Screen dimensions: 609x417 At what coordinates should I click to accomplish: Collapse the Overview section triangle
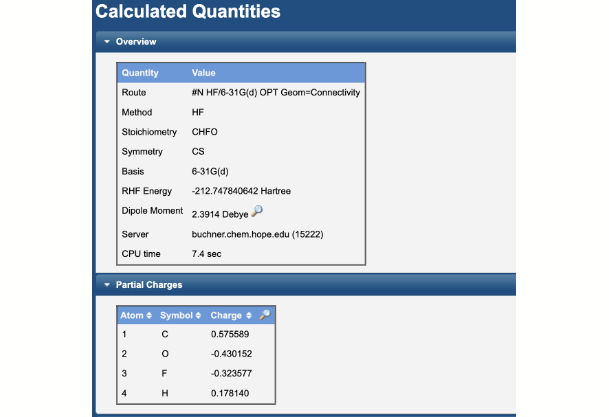tap(106, 42)
